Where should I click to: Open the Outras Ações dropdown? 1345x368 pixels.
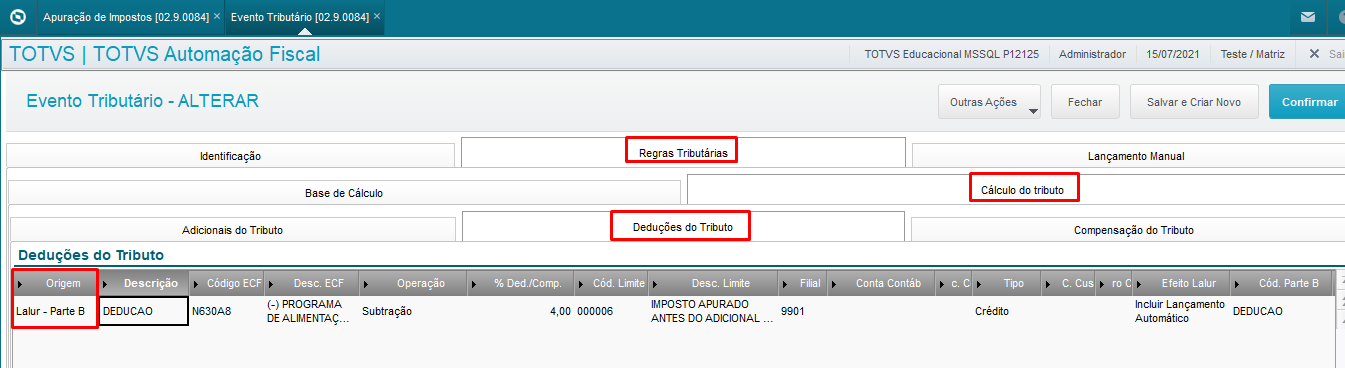989,102
